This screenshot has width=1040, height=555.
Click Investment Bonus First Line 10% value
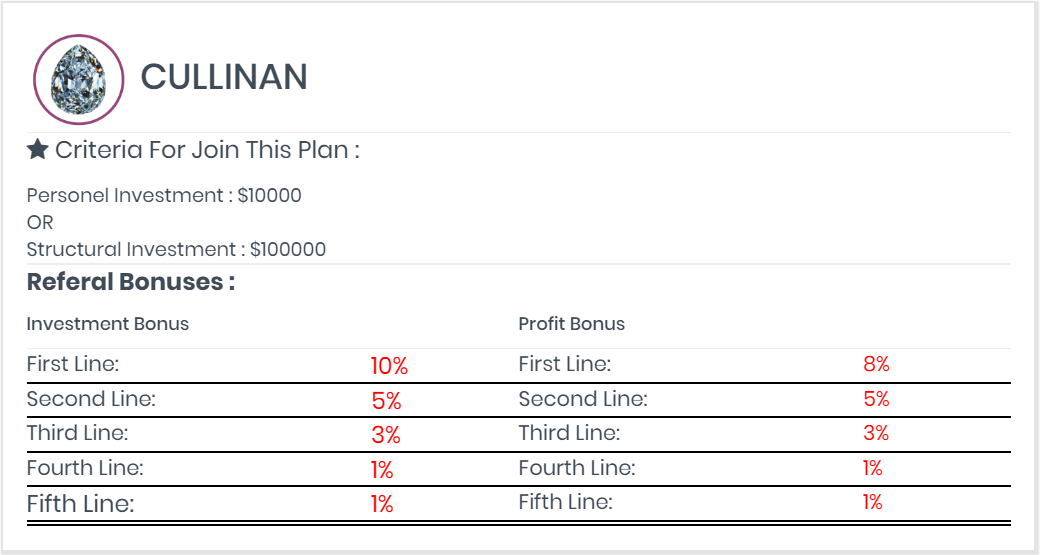click(x=389, y=366)
